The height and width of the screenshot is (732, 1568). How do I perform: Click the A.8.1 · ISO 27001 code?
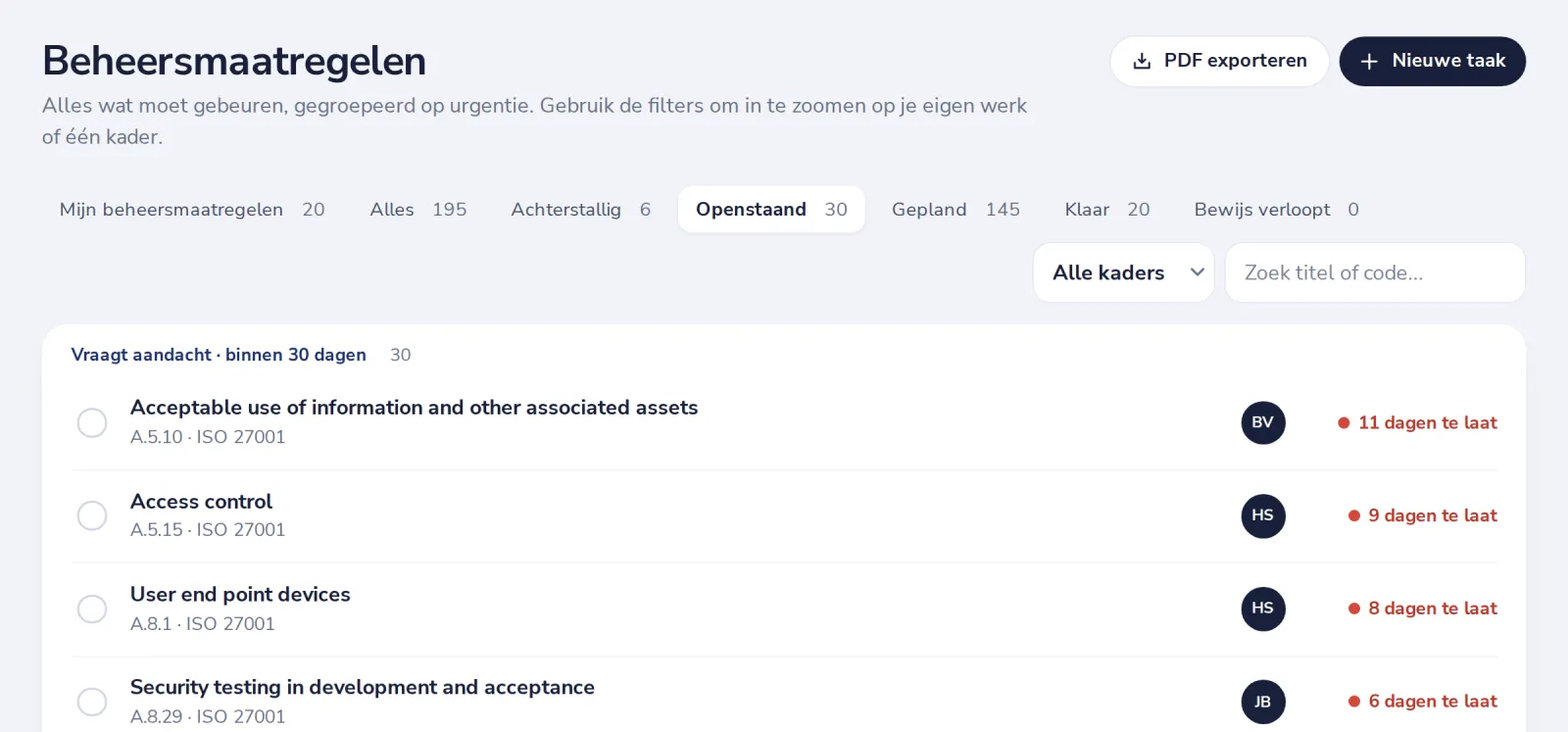[203, 624]
